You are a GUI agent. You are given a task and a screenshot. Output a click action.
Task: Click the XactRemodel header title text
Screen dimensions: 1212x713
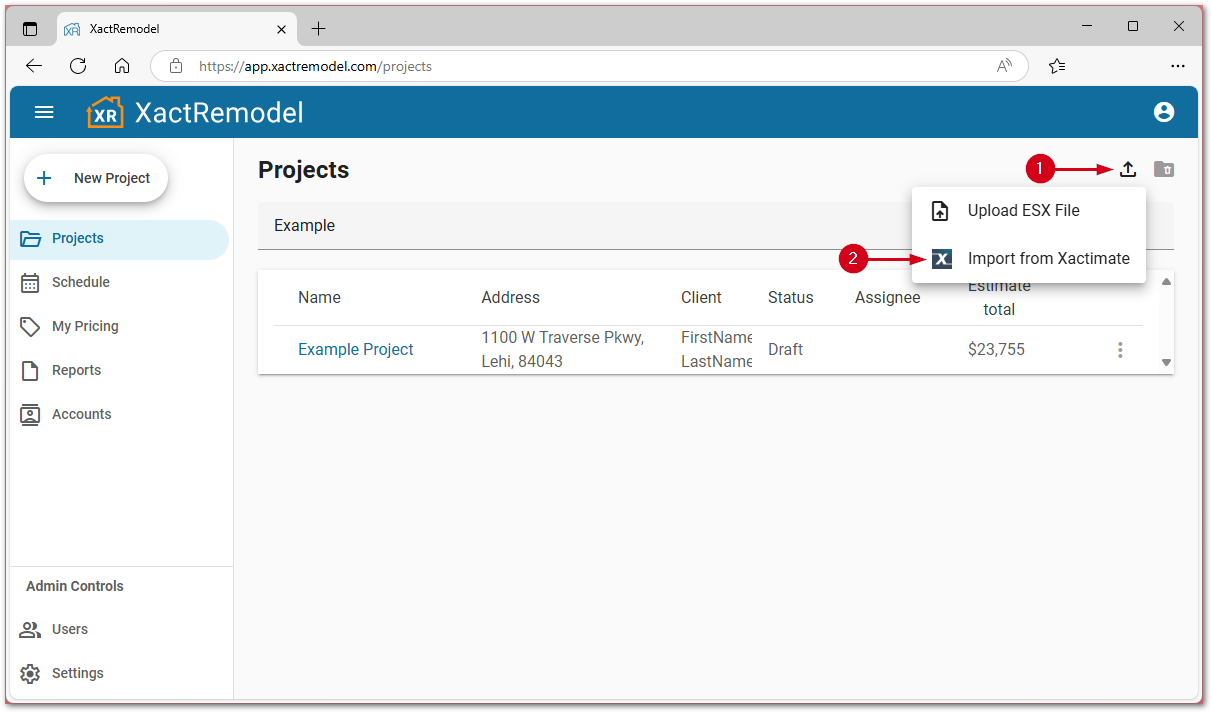click(219, 112)
